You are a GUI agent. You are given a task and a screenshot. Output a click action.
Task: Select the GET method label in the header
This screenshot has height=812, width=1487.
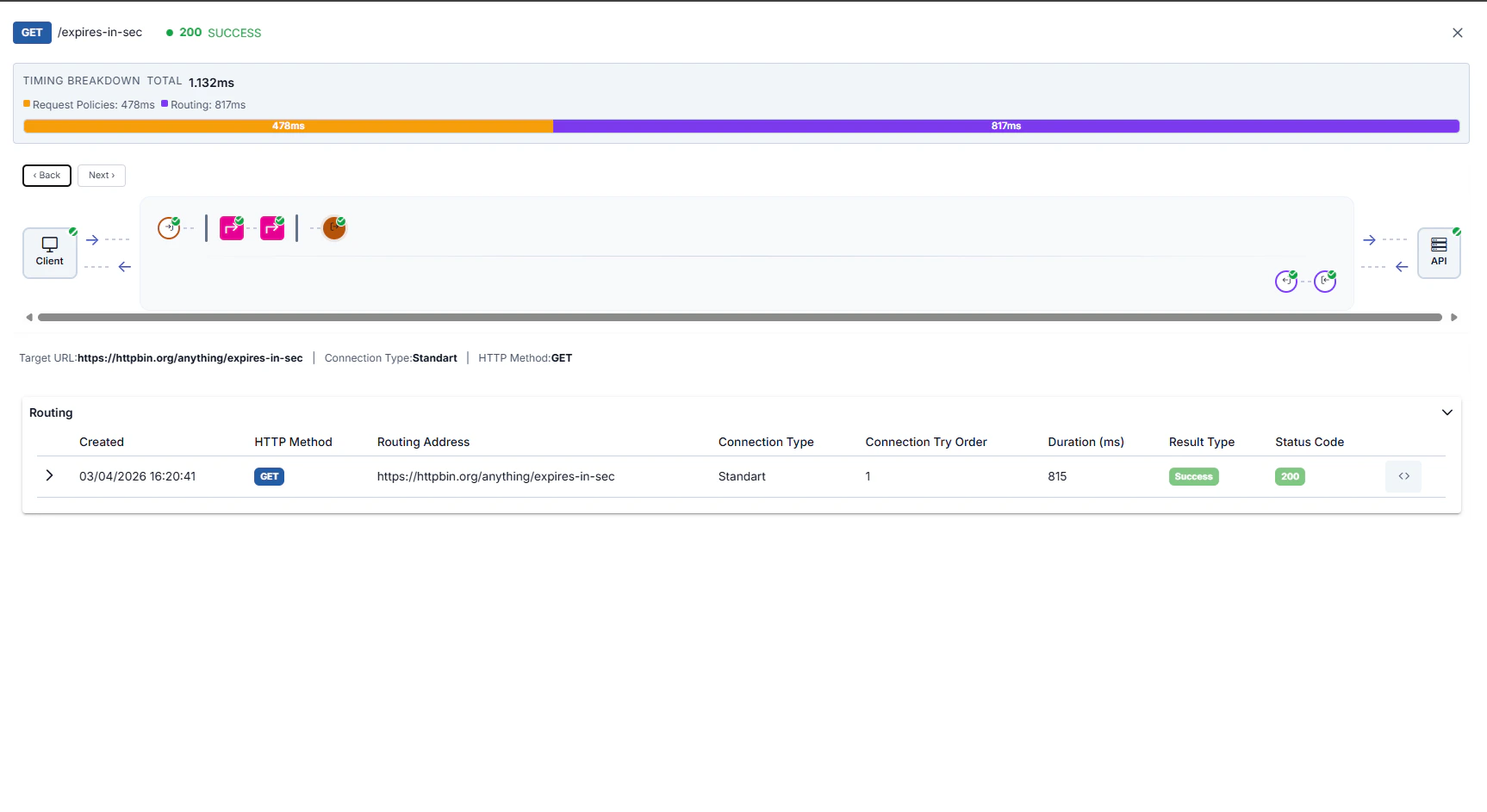pos(32,32)
